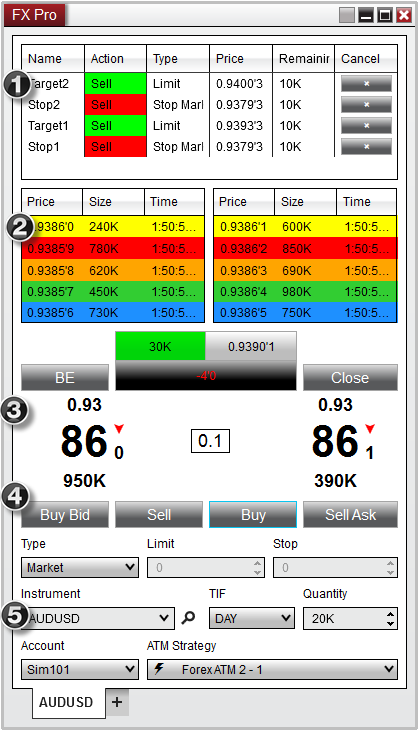Image resolution: width=419 pixels, height=731 pixels.
Task: Click the bid size 950K
Action: [84, 481]
